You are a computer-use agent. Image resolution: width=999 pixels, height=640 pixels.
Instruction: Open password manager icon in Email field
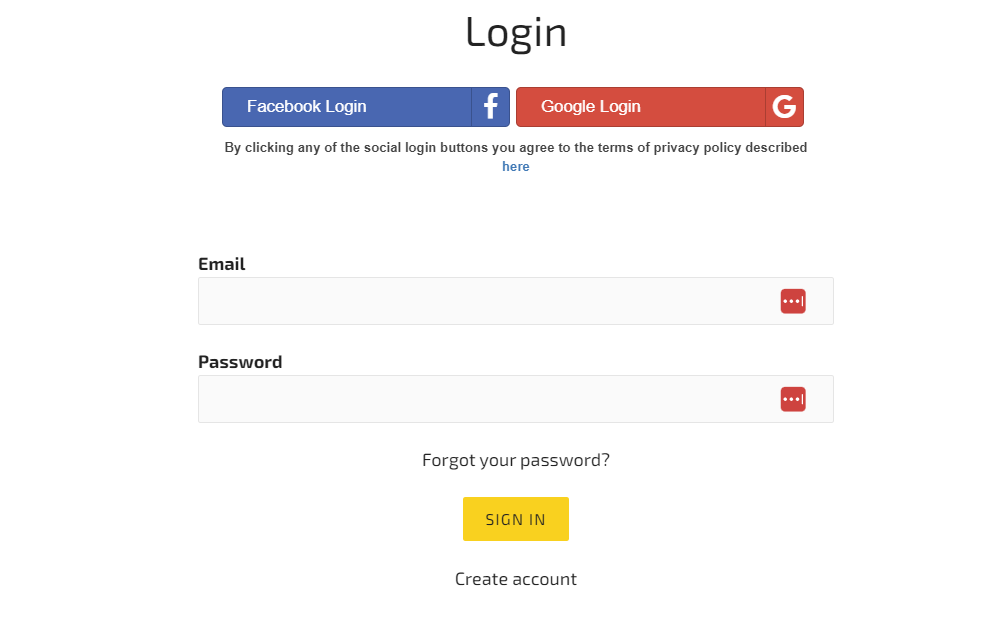(793, 301)
